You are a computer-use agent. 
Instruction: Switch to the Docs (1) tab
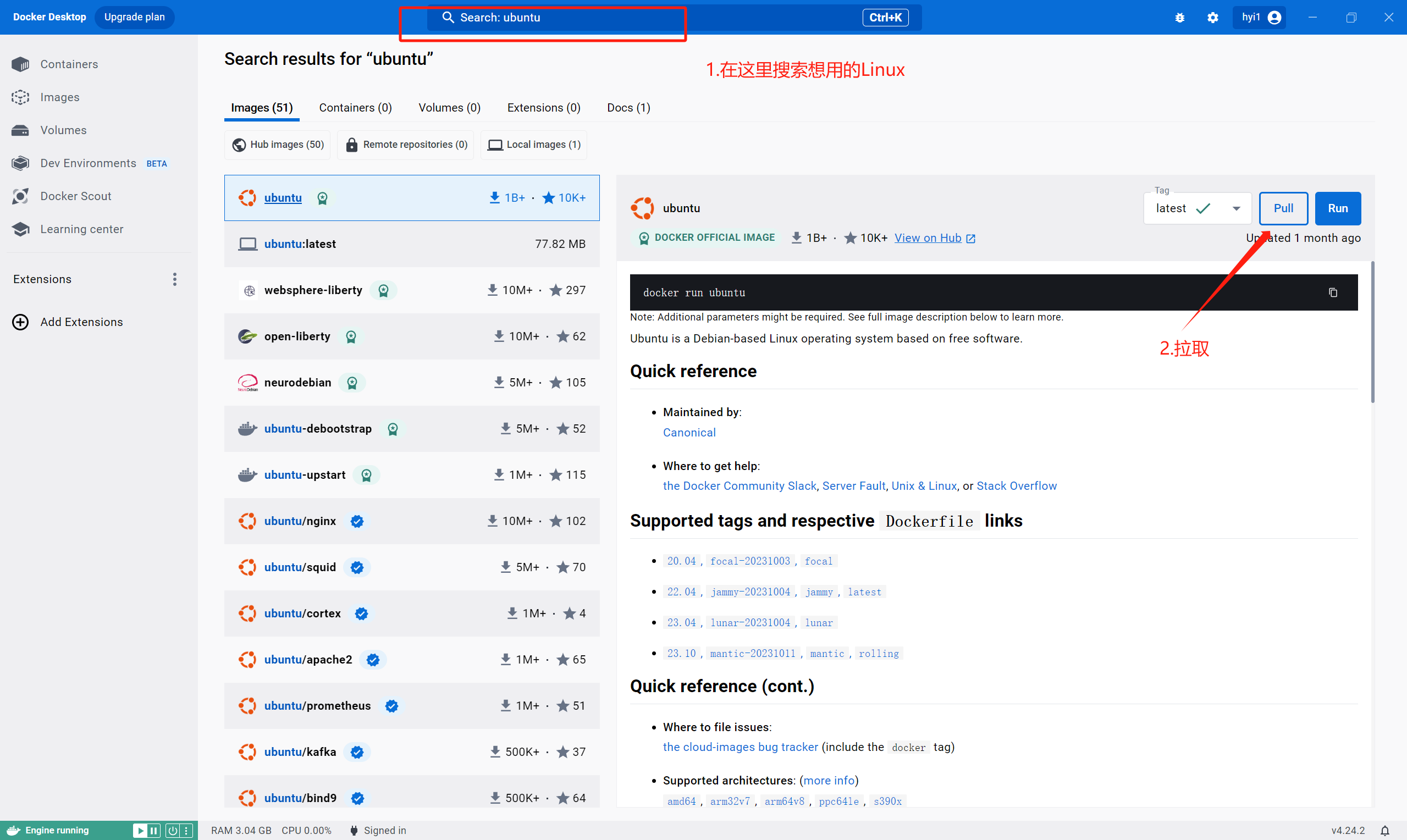coord(628,108)
